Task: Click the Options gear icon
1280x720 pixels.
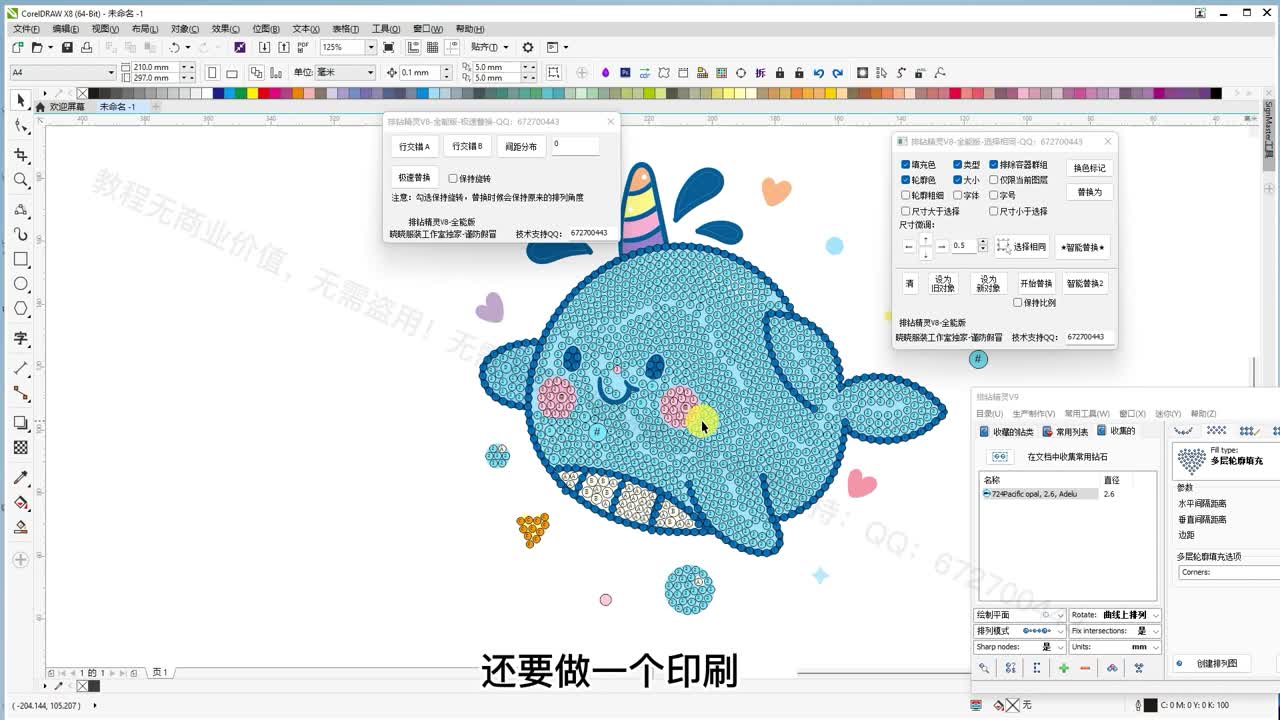Action: point(528,47)
